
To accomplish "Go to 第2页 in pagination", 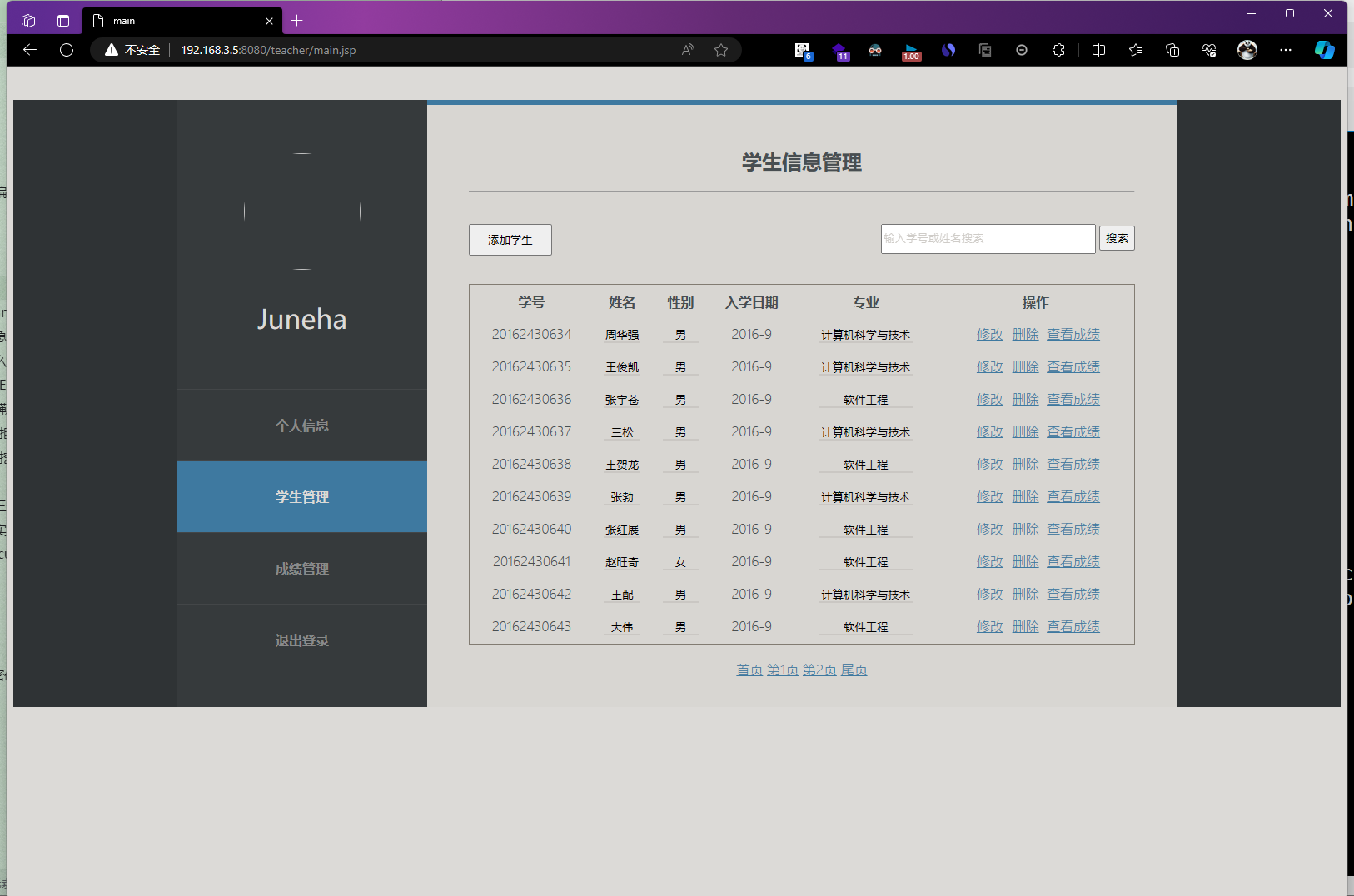I will coord(819,670).
